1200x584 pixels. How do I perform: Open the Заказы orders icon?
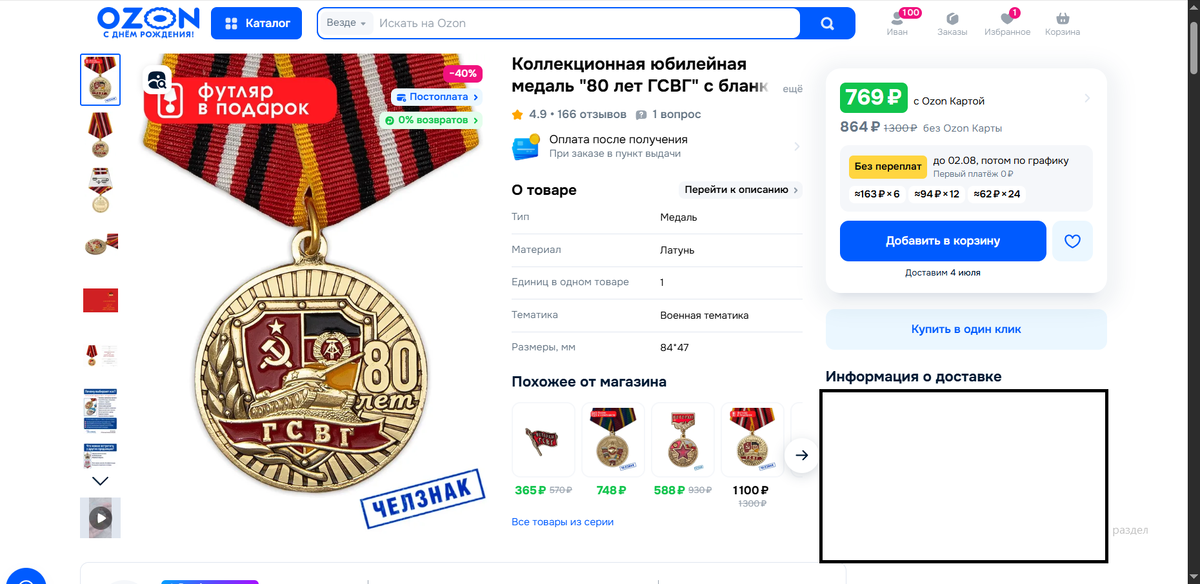(x=952, y=19)
